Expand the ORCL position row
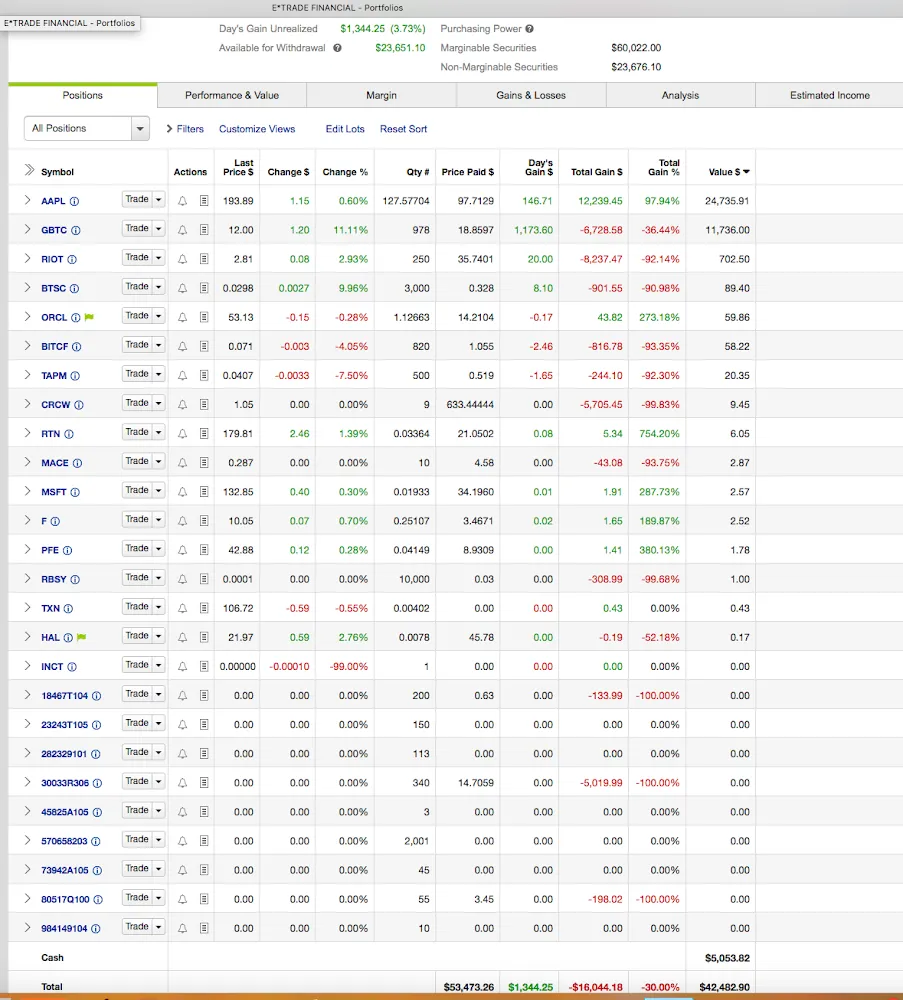This screenshot has width=903, height=1000. pyautogui.click(x=27, y=316)
